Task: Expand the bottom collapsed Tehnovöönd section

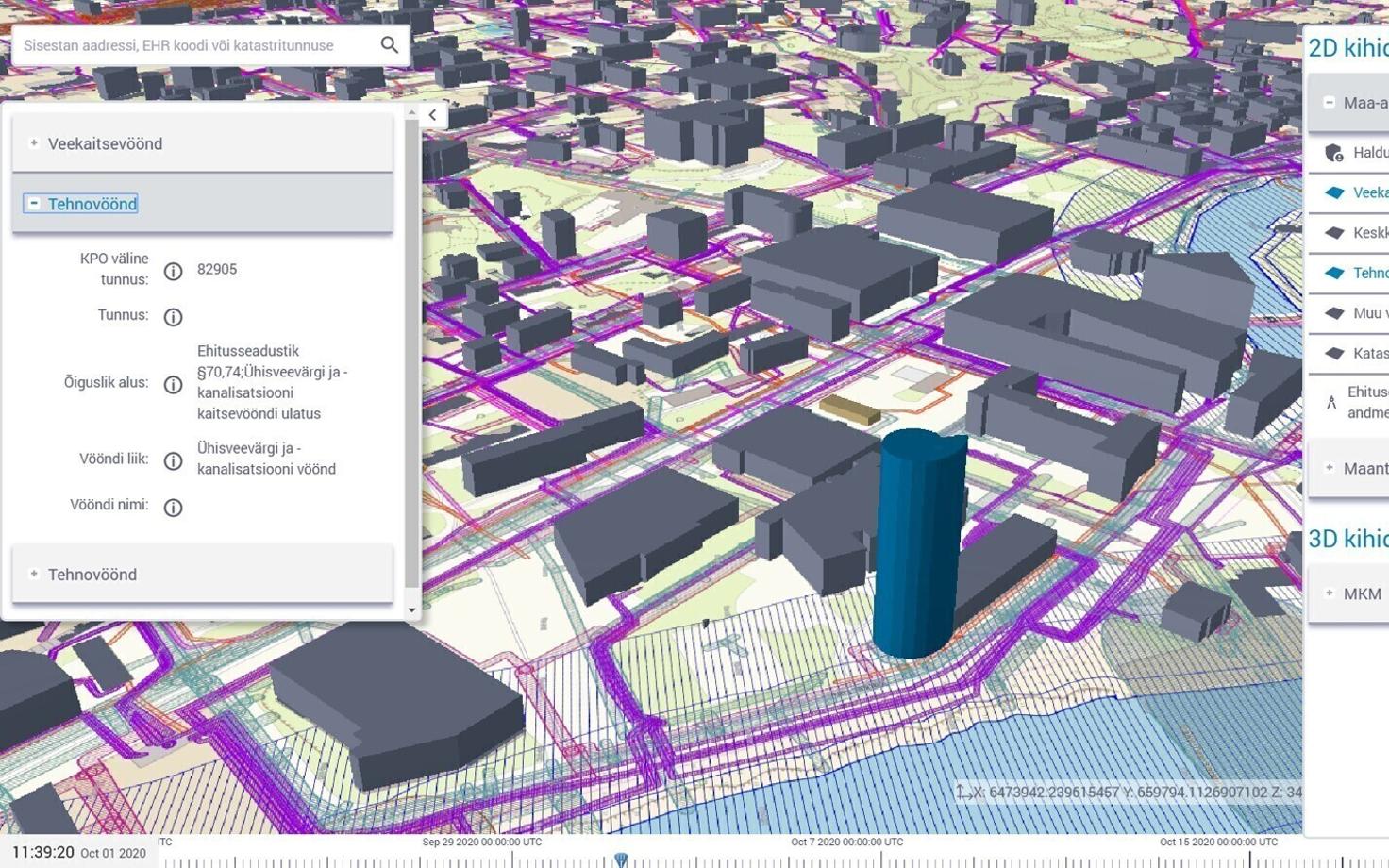Action: (34, 574)
